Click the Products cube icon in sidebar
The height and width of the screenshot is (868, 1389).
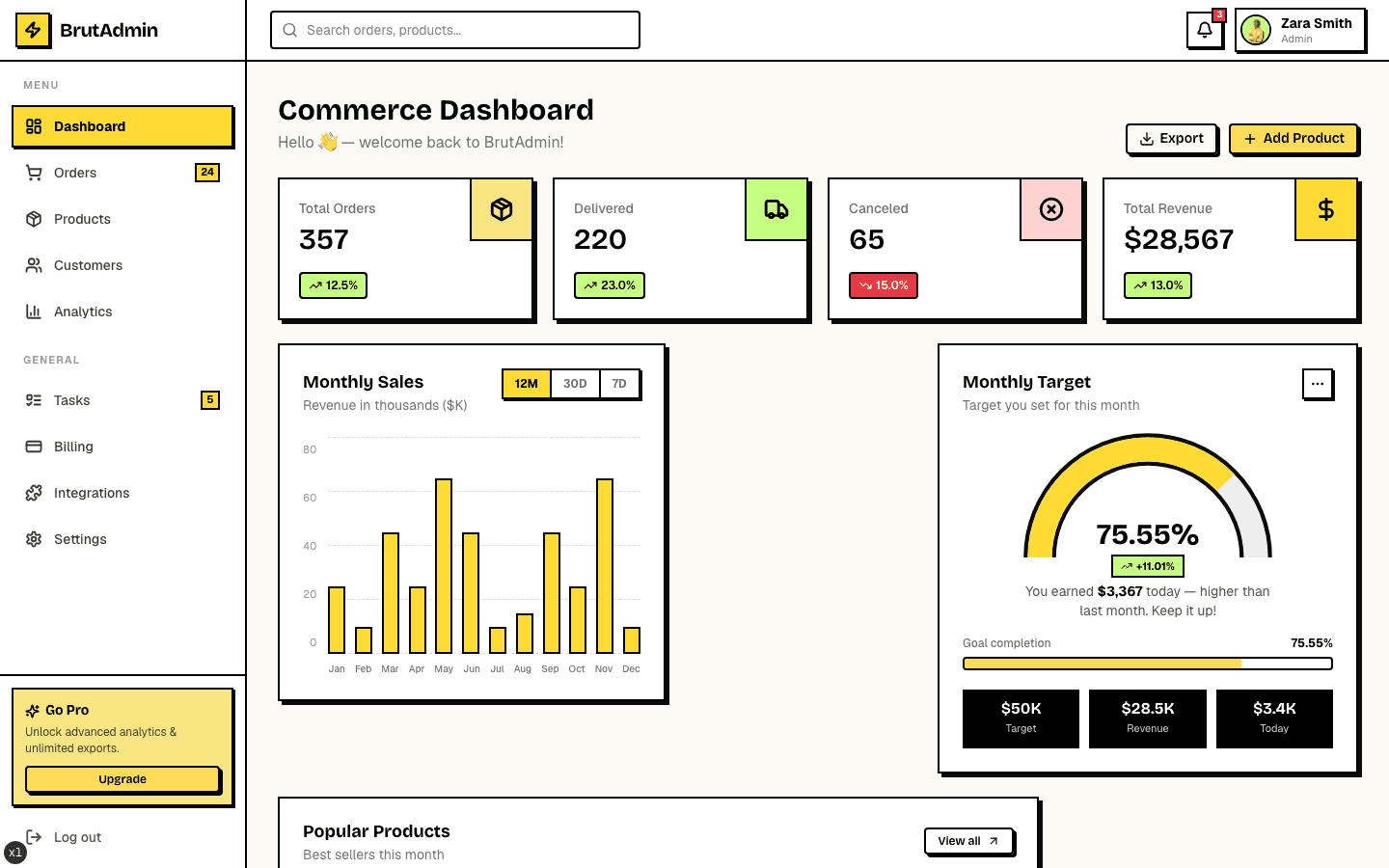(34, 219)
